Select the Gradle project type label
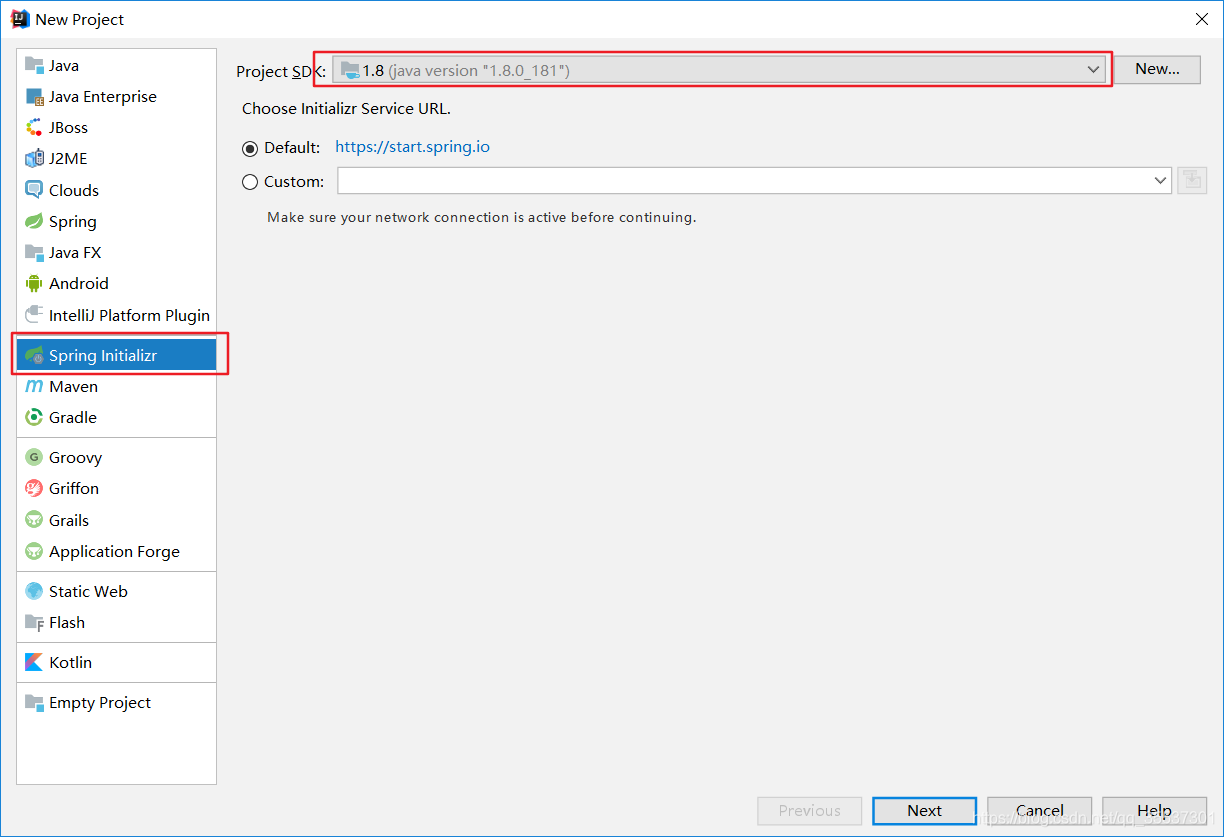 click(x=73, y=417)
